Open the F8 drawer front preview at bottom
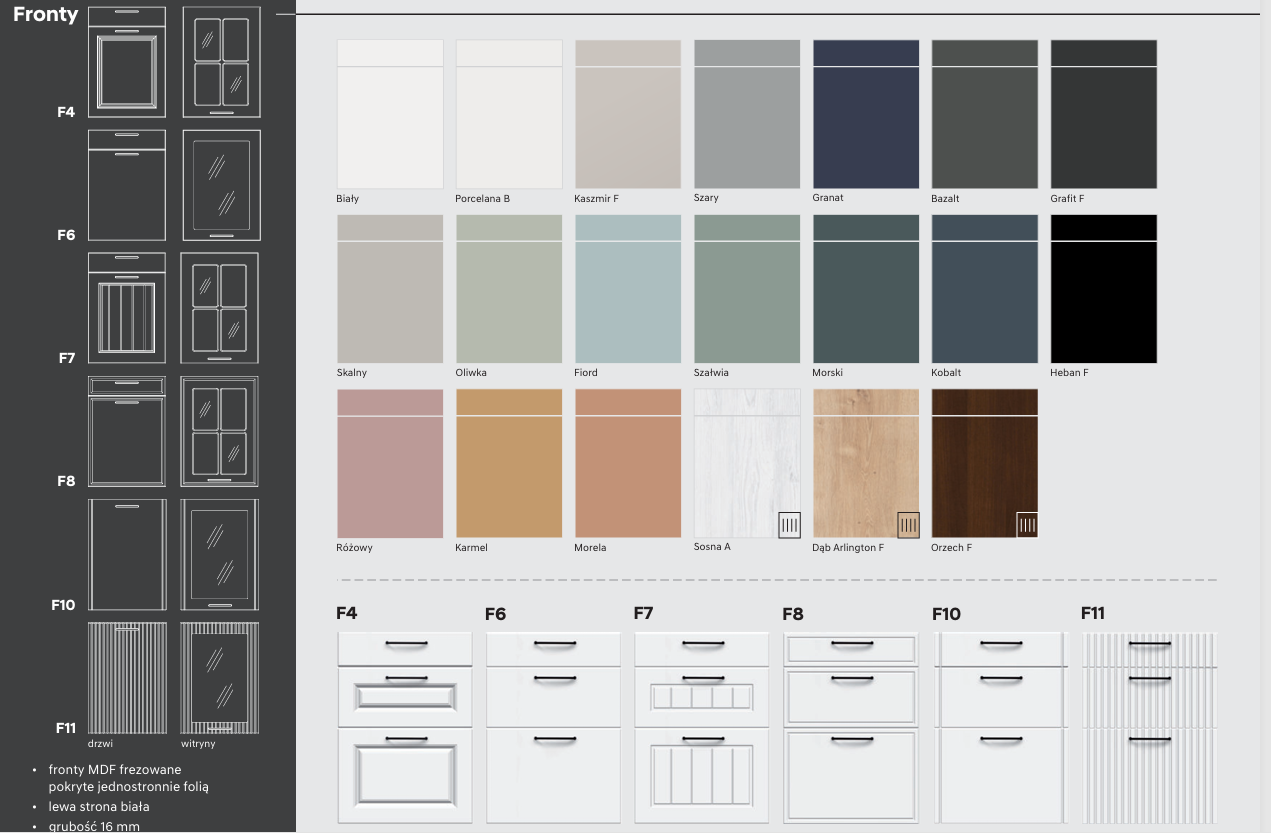 (x=851, y=728)
